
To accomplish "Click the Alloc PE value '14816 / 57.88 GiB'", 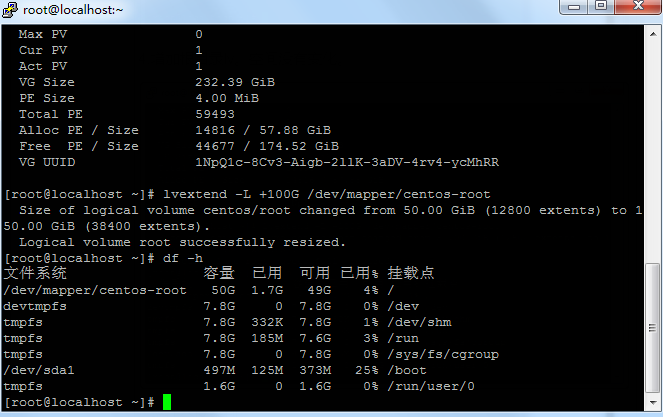I will click(263, 130).
